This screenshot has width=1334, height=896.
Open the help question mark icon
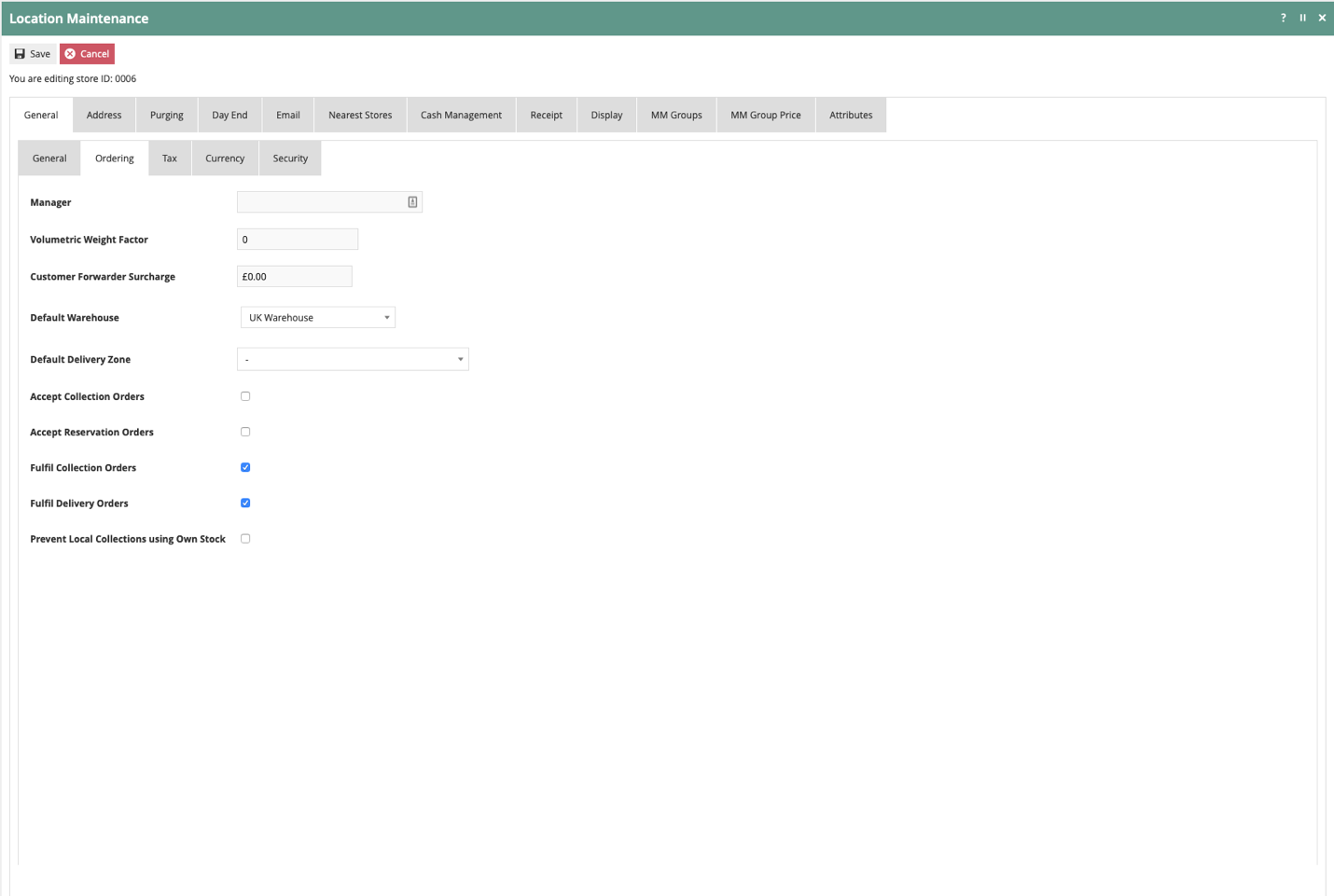pos(1283,18)
